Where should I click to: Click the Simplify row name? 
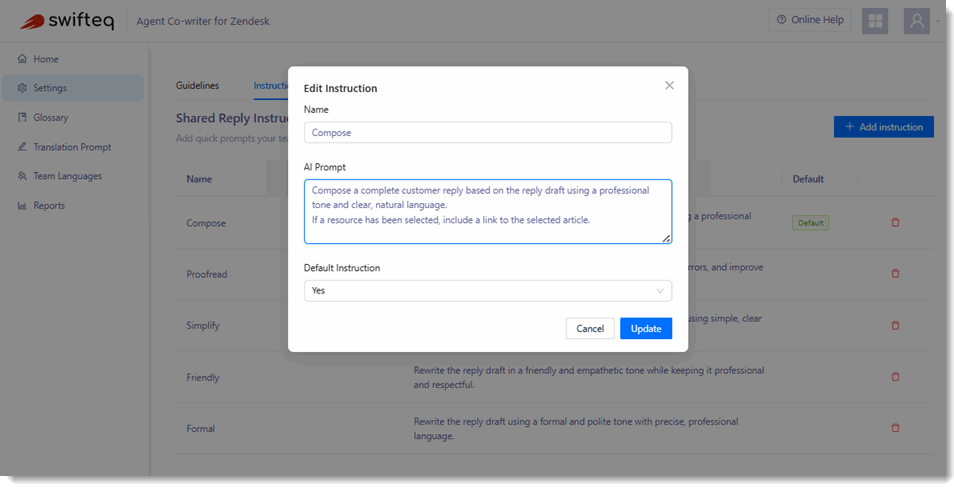(203, 326)
